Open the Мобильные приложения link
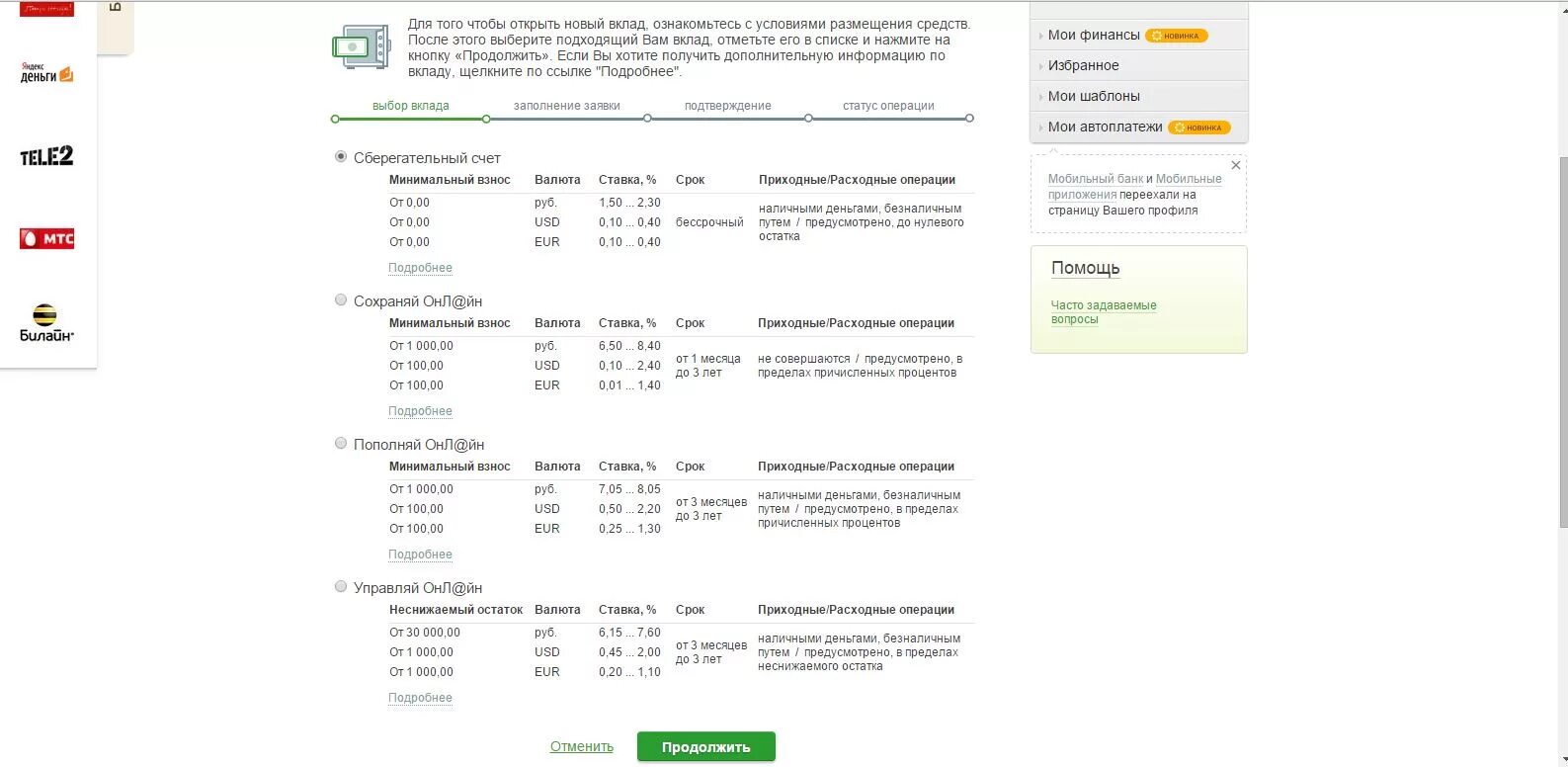The height and width of the screenshot is (767, 1568). (1135, 187)
